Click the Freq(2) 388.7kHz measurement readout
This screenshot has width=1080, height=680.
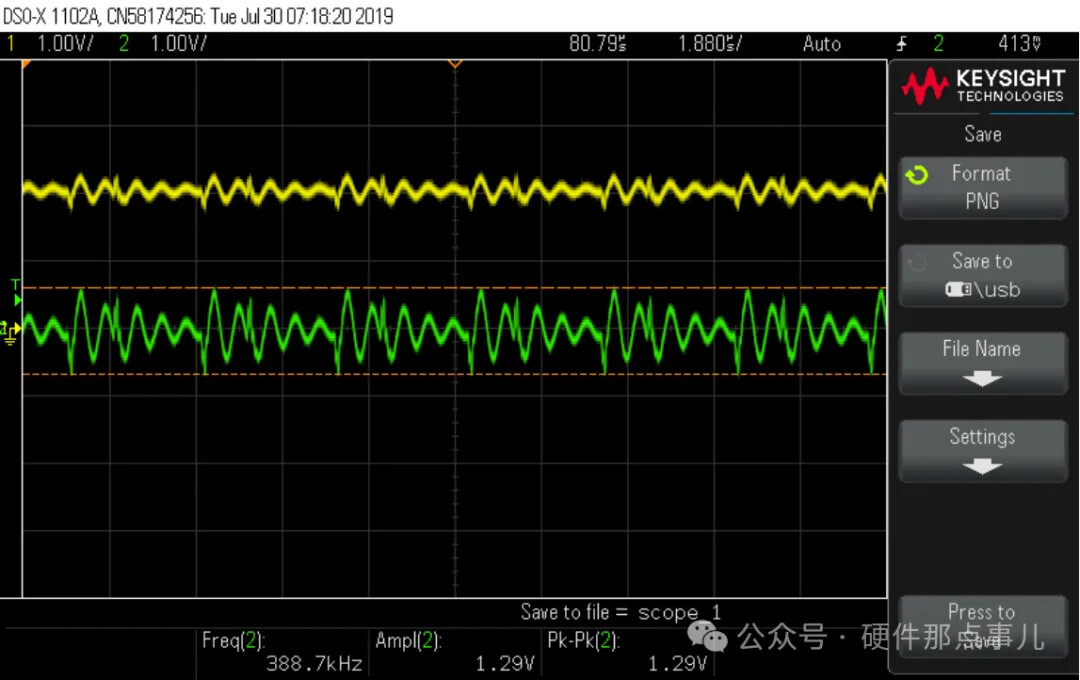click(x=280, y=652)
